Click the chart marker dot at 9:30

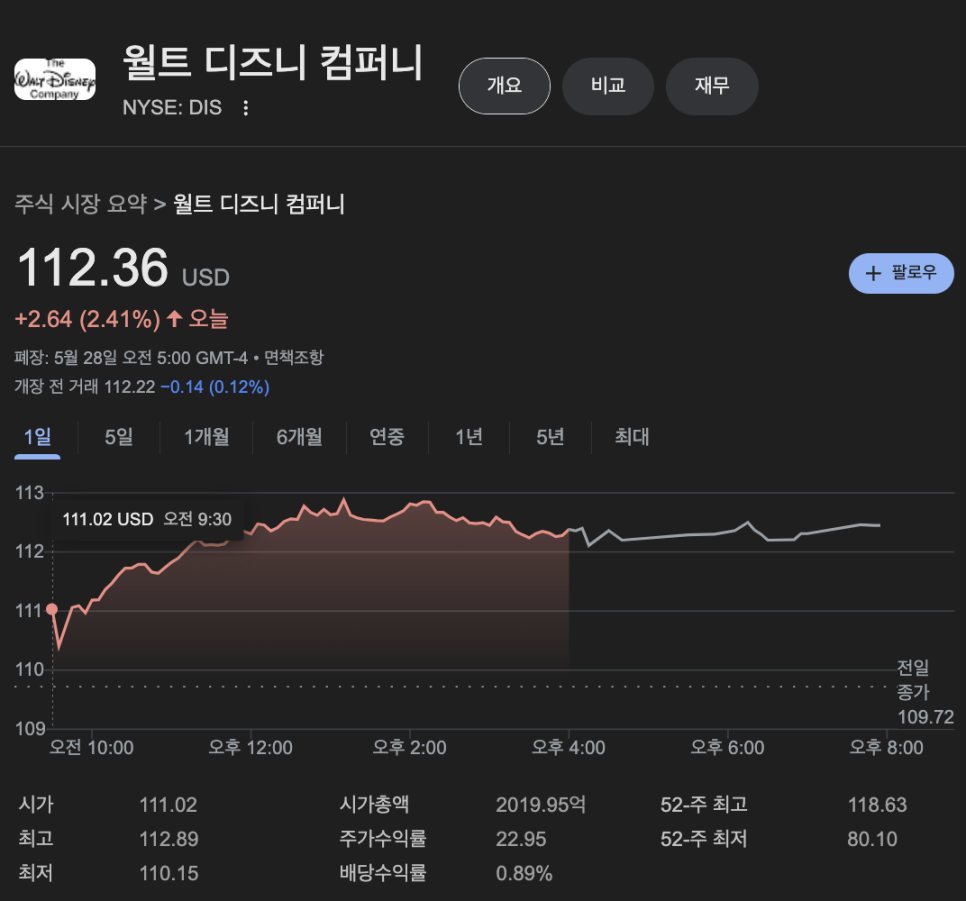(x=52, y=610)
